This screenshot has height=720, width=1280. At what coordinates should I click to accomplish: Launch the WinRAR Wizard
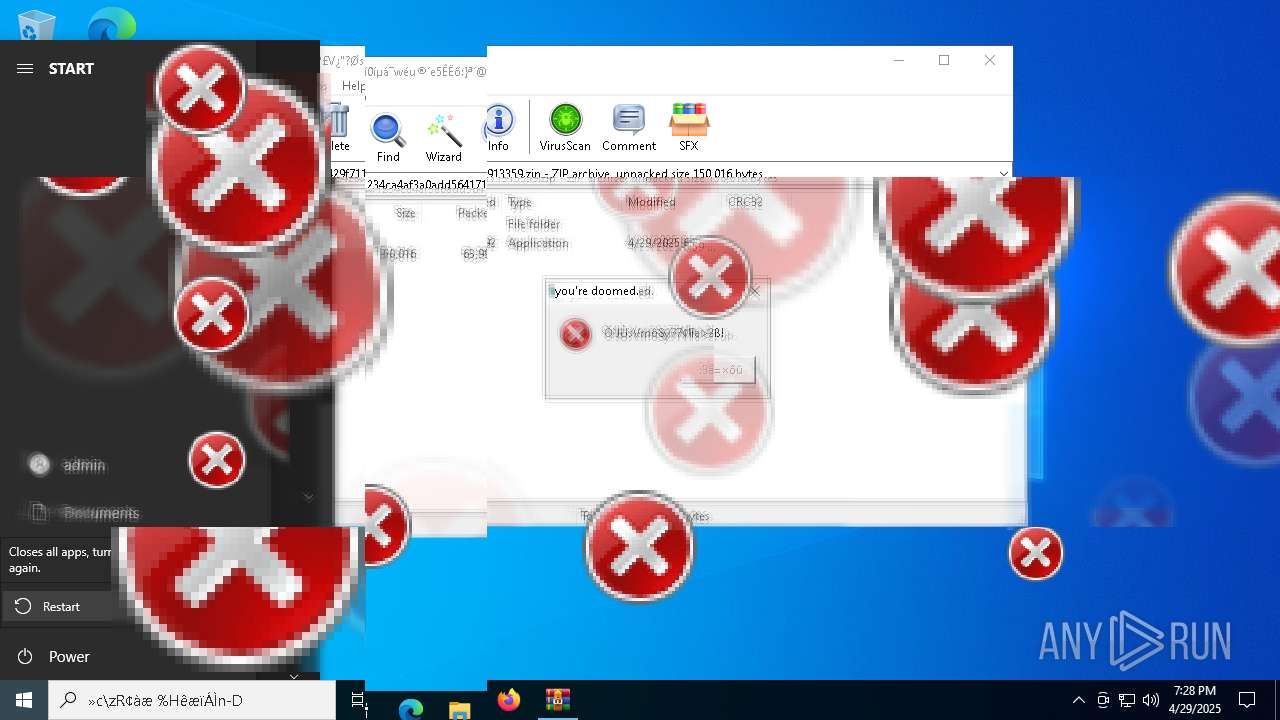pos(443,138)
